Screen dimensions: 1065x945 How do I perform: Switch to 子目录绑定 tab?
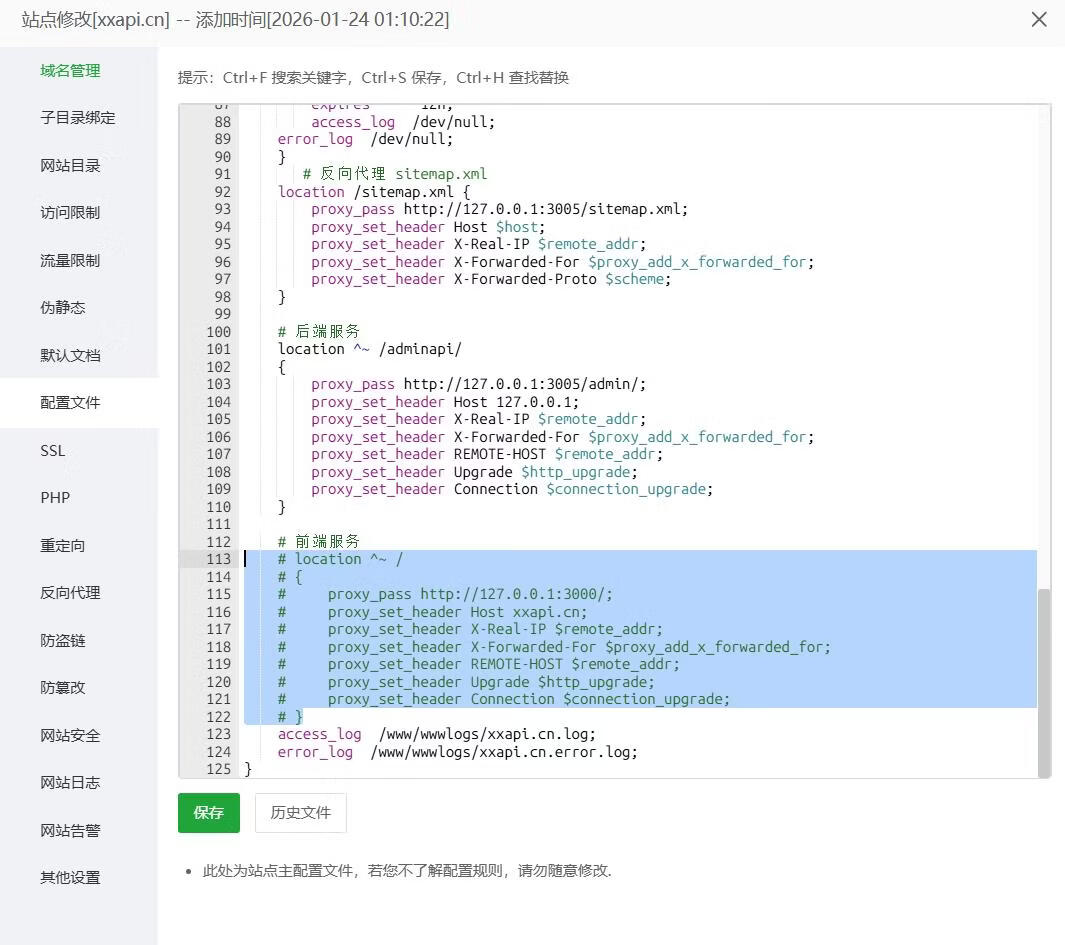(77, 118)
